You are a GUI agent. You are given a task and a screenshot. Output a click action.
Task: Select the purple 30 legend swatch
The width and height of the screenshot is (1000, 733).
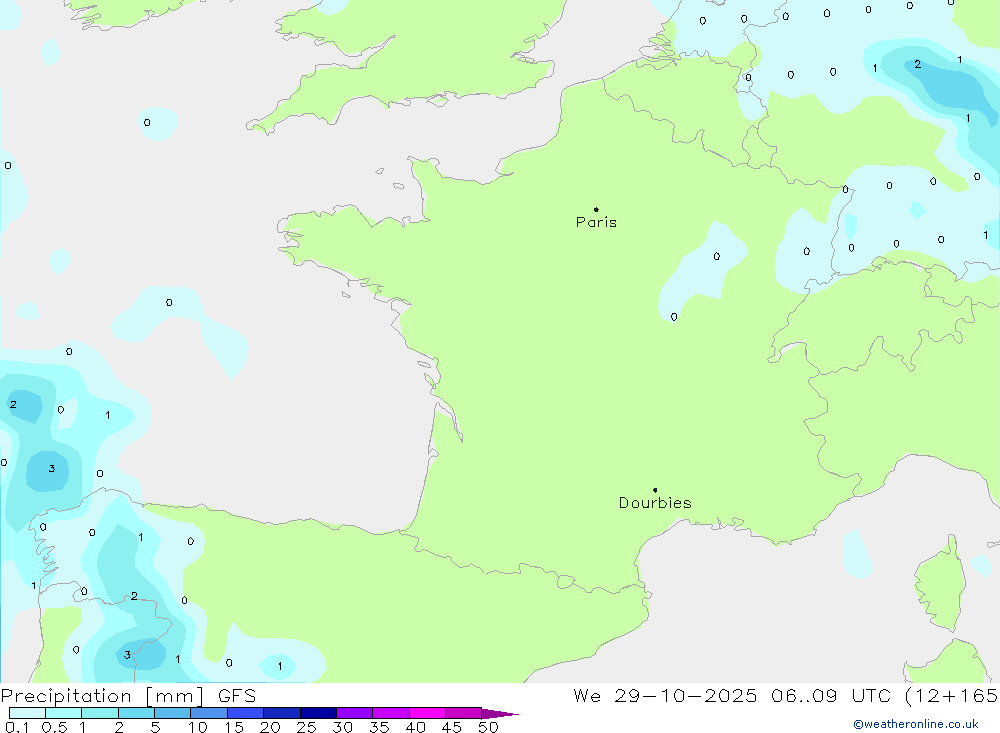pyautogui.click(x=354, y=713)
